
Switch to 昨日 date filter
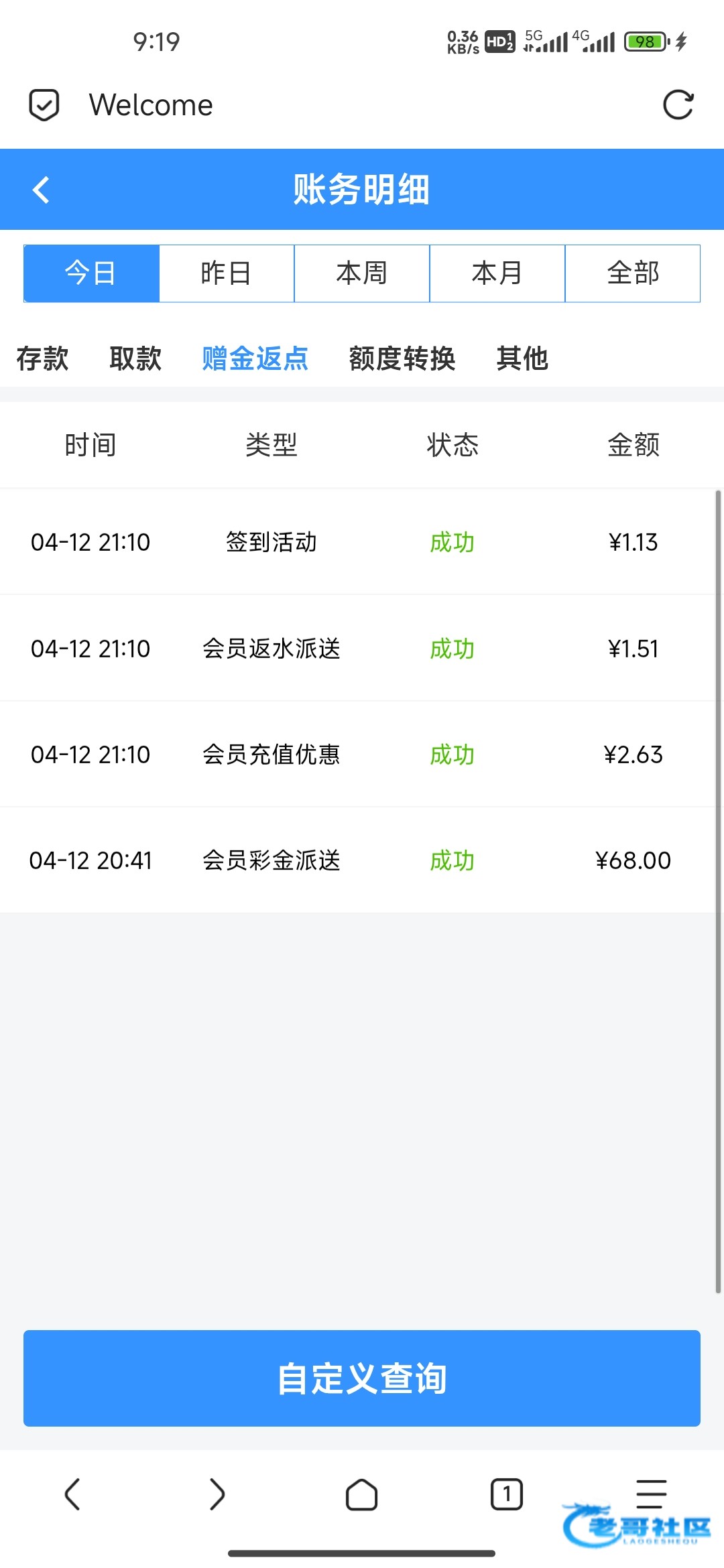[x=227, y=273]
